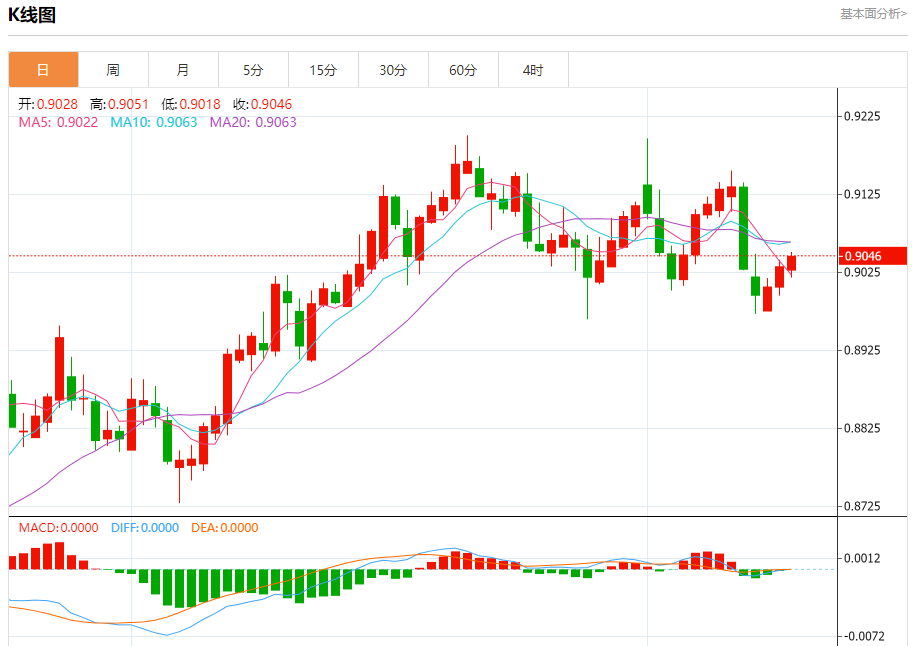Click the 开:0.9028 open price value
This screenshot has height=646, width=912.
point(48,104)
